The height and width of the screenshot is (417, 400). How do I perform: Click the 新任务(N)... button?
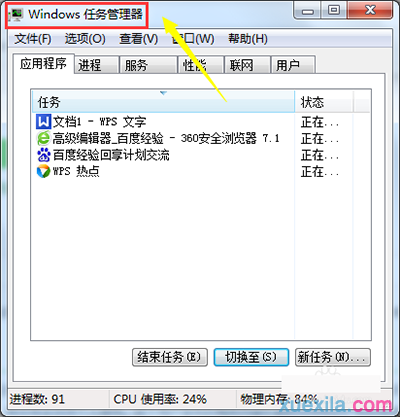point(333,357)
